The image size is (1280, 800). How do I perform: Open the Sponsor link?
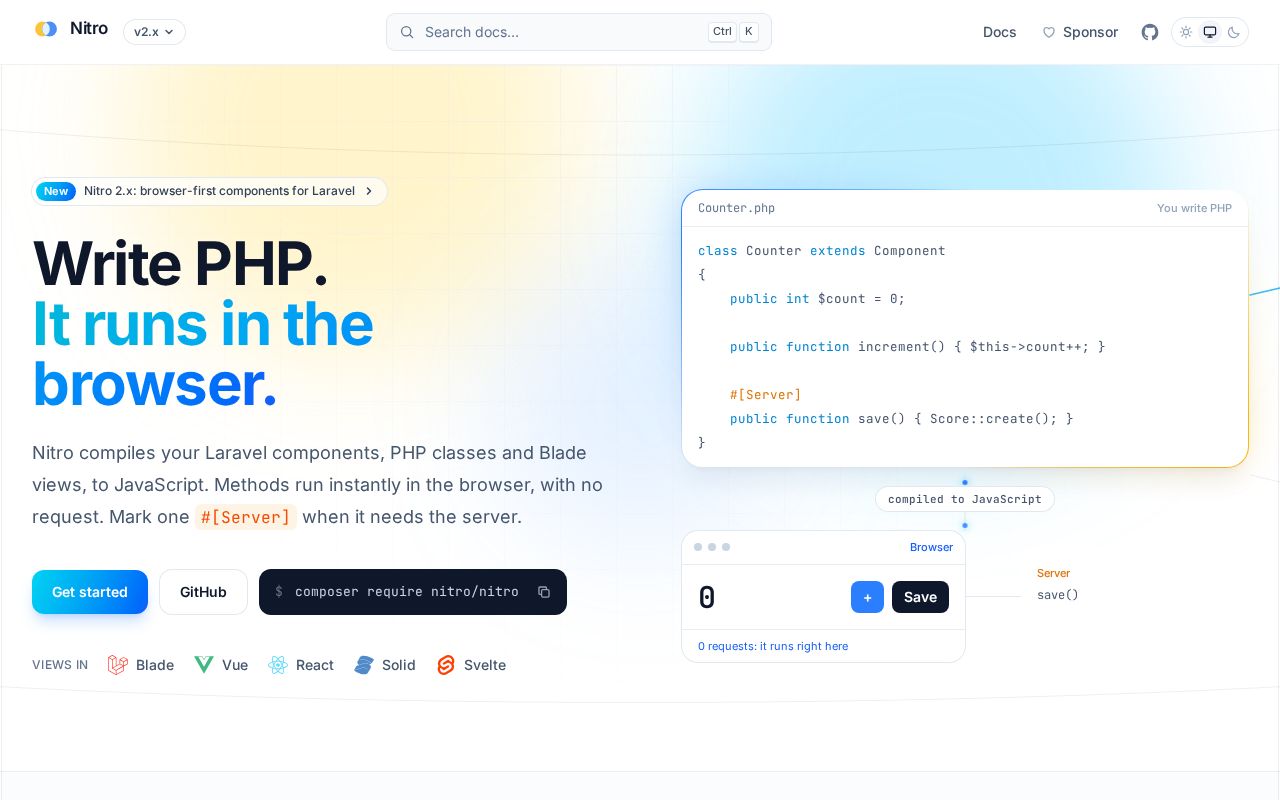(x=1080, y=32)
